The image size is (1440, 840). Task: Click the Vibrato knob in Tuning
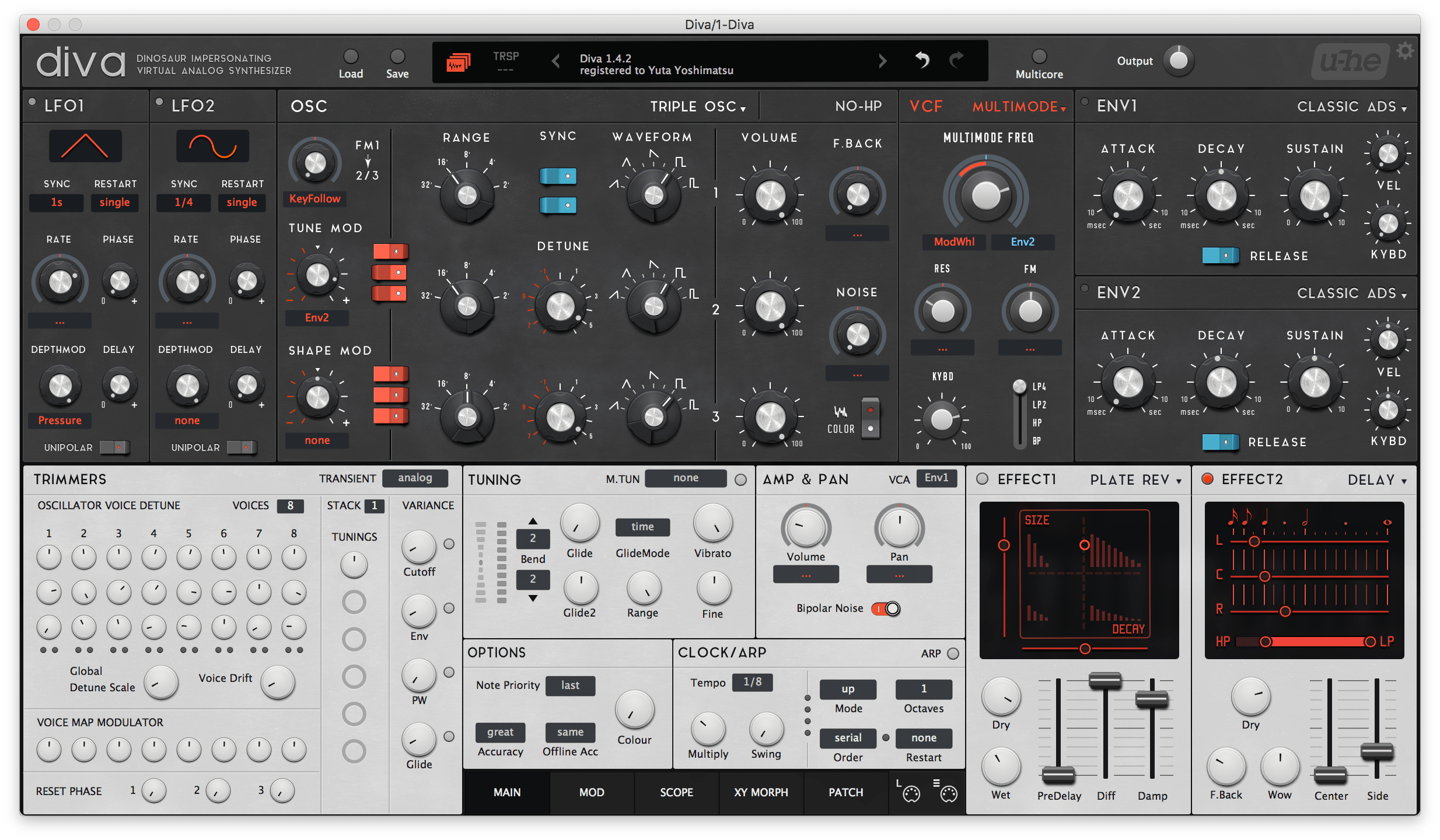(x=712, y=523)
